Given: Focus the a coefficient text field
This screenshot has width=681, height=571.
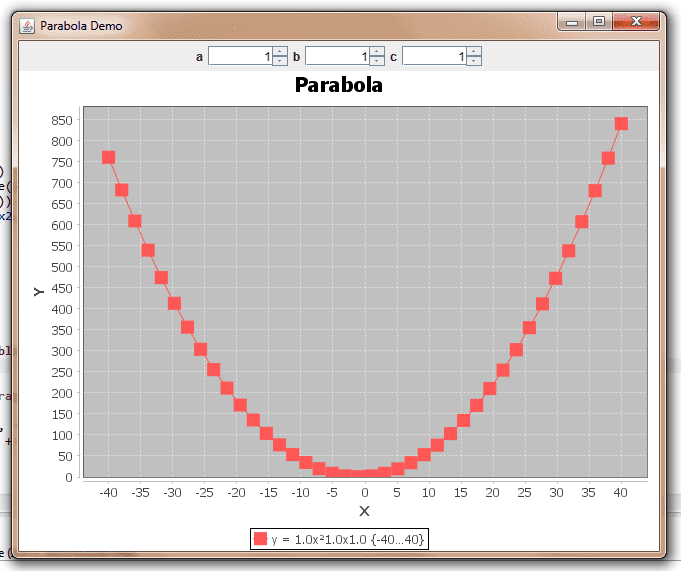Looking at the screenshot, I should [240, 57].
